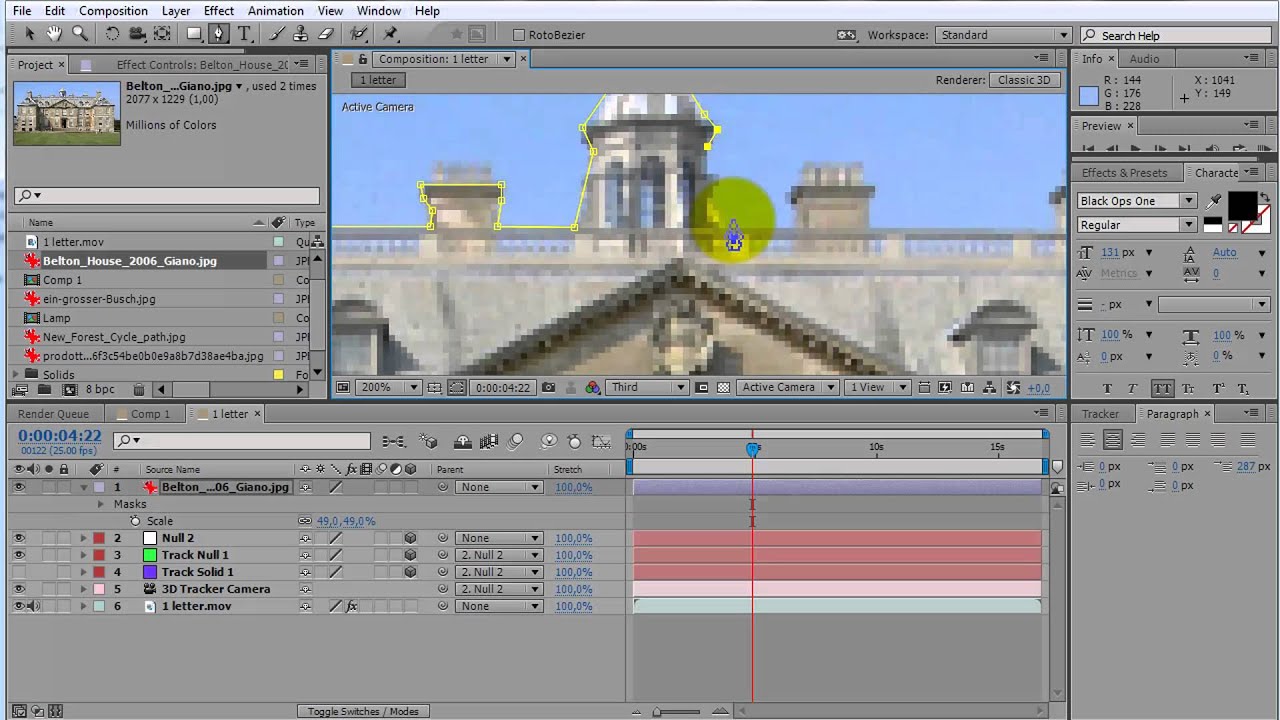
Task: Select the Eraser tool
Action: tap(325, 34)
